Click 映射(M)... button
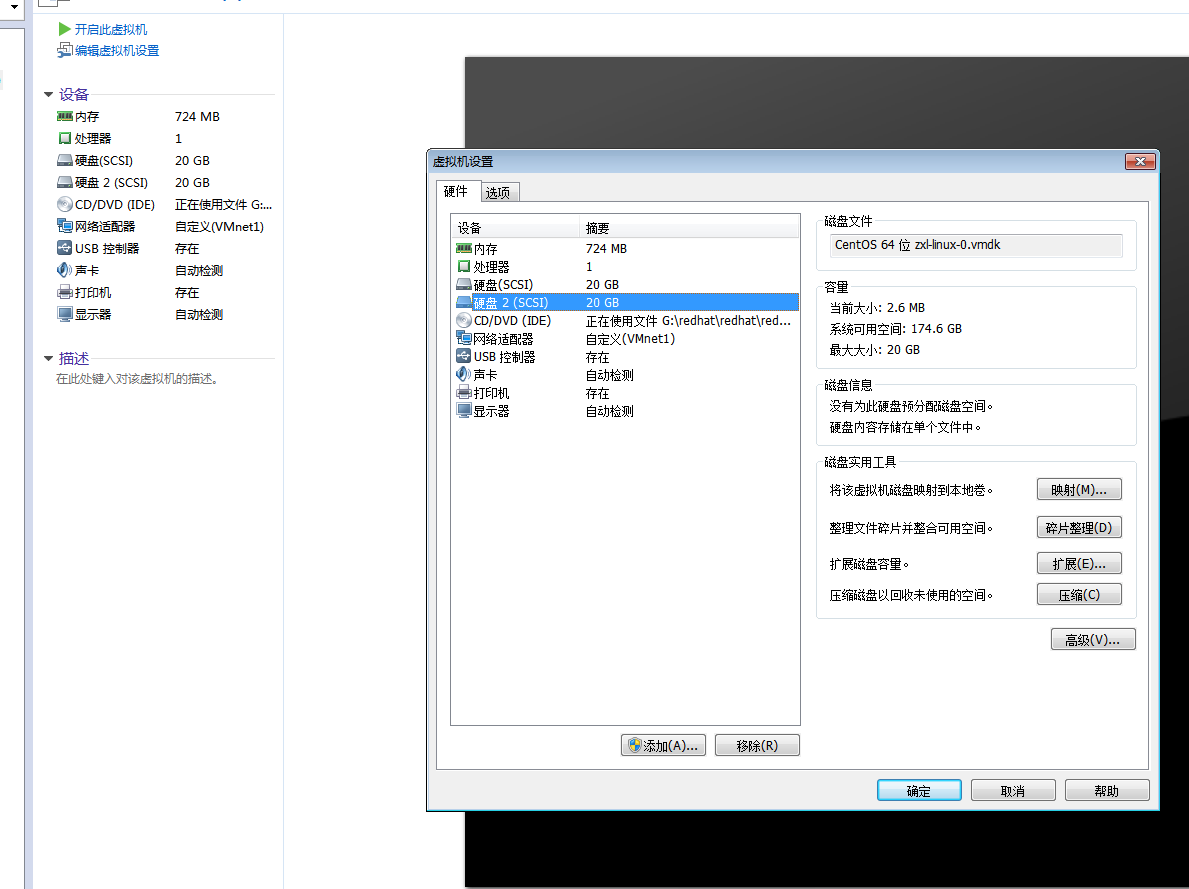The height and width of the screenshot is (889, 1189). [x=1079, y=490]
